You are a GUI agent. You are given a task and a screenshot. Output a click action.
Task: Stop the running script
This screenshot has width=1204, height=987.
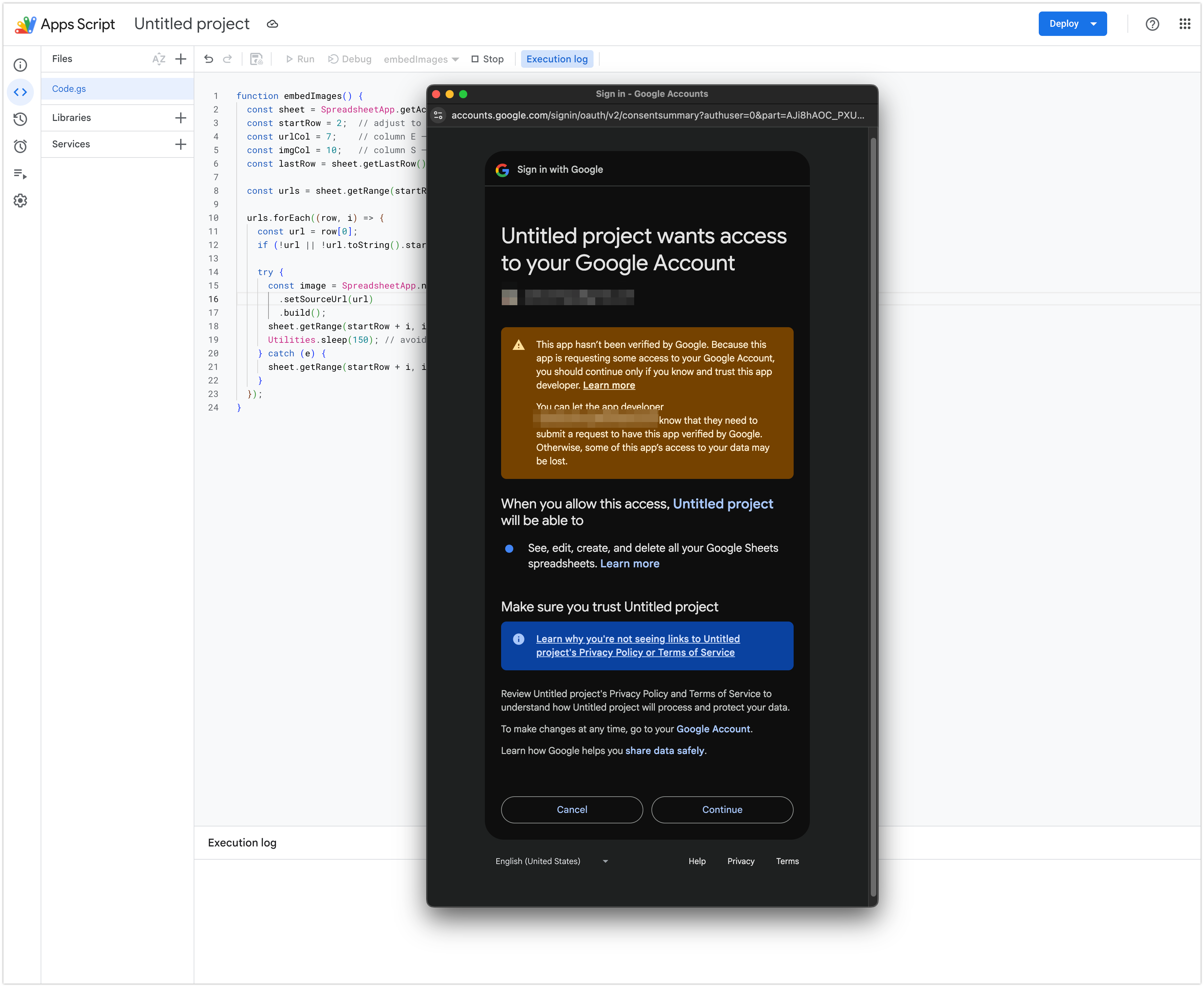(488, 59)
